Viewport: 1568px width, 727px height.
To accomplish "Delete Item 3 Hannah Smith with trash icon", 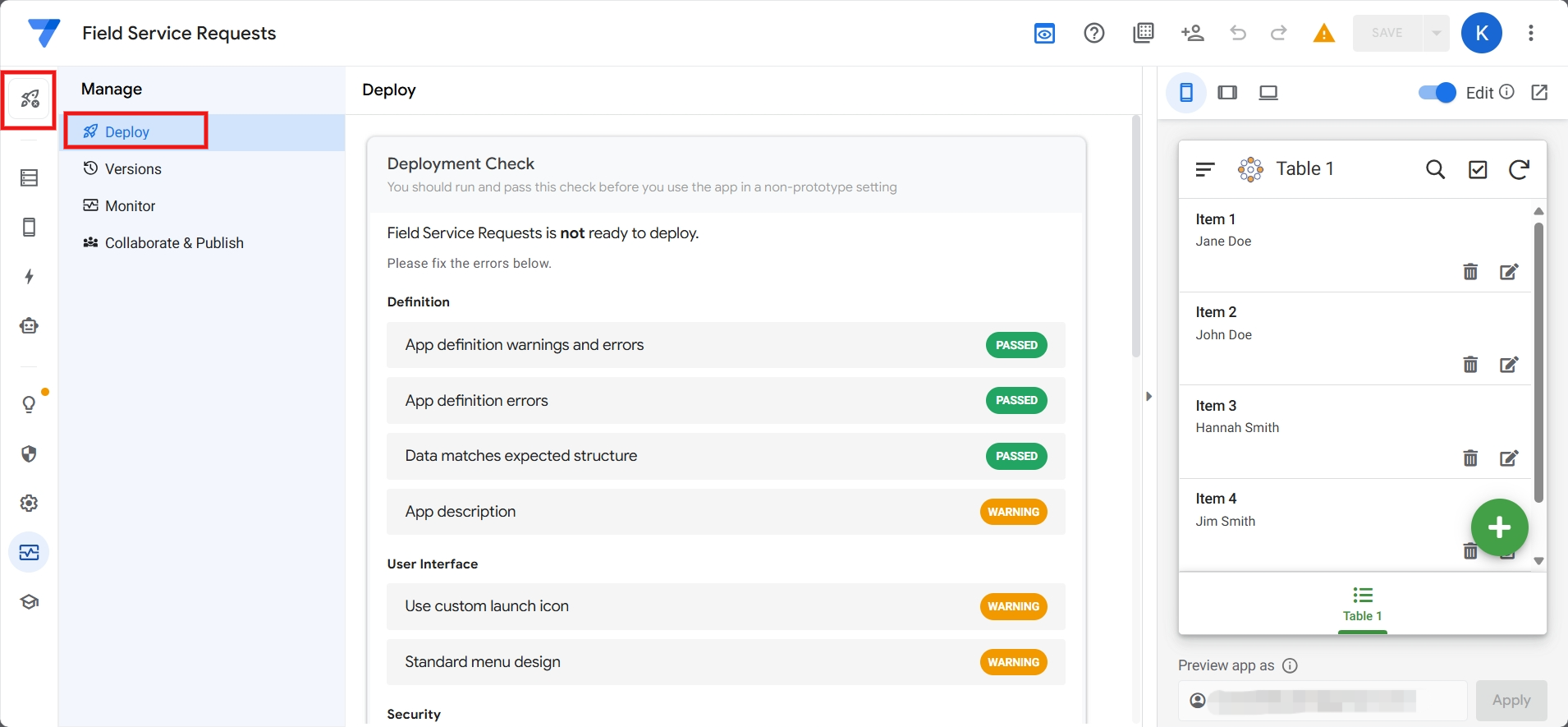I will [x=1470, y=458].
